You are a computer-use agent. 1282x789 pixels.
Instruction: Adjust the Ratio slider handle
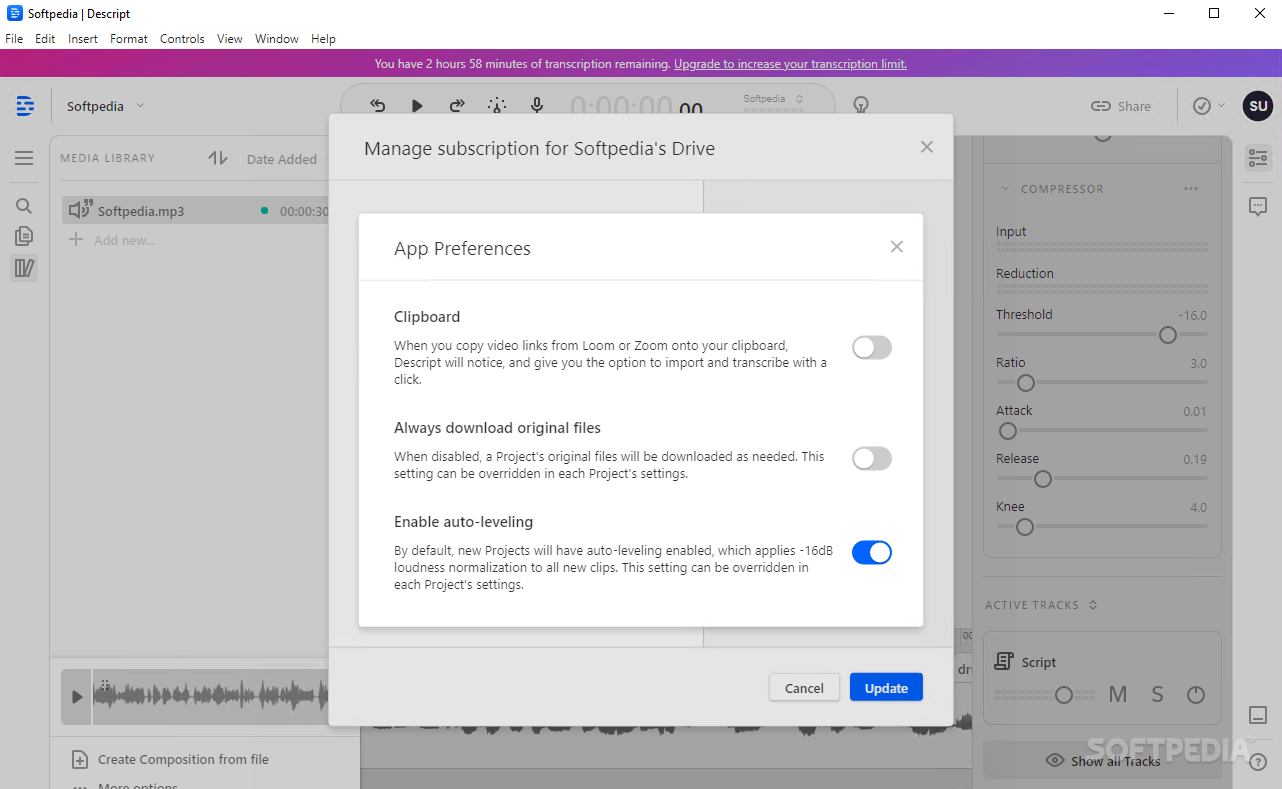(1025, 383)
